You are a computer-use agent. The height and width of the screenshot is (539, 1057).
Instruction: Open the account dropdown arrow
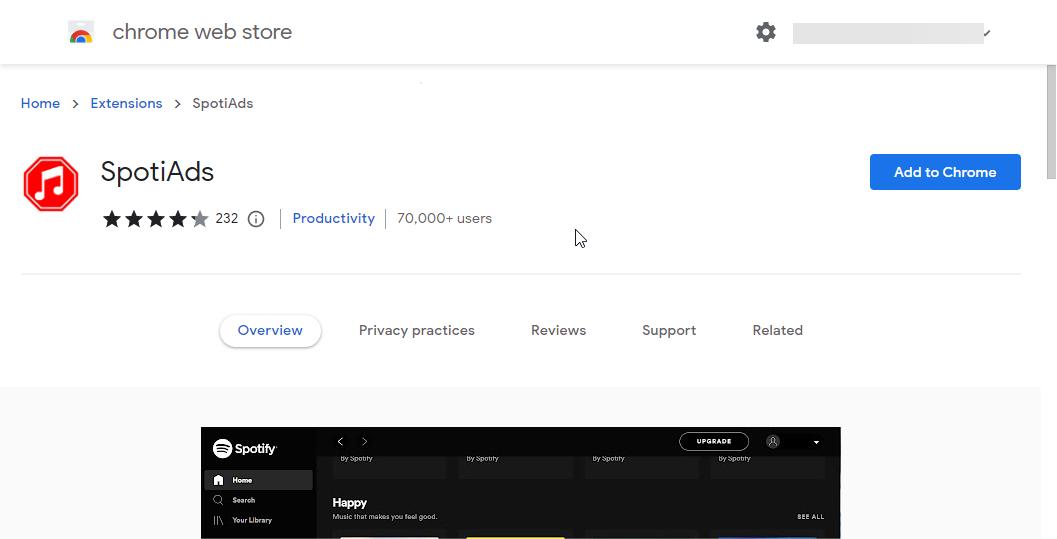click(x=987, y=32)
